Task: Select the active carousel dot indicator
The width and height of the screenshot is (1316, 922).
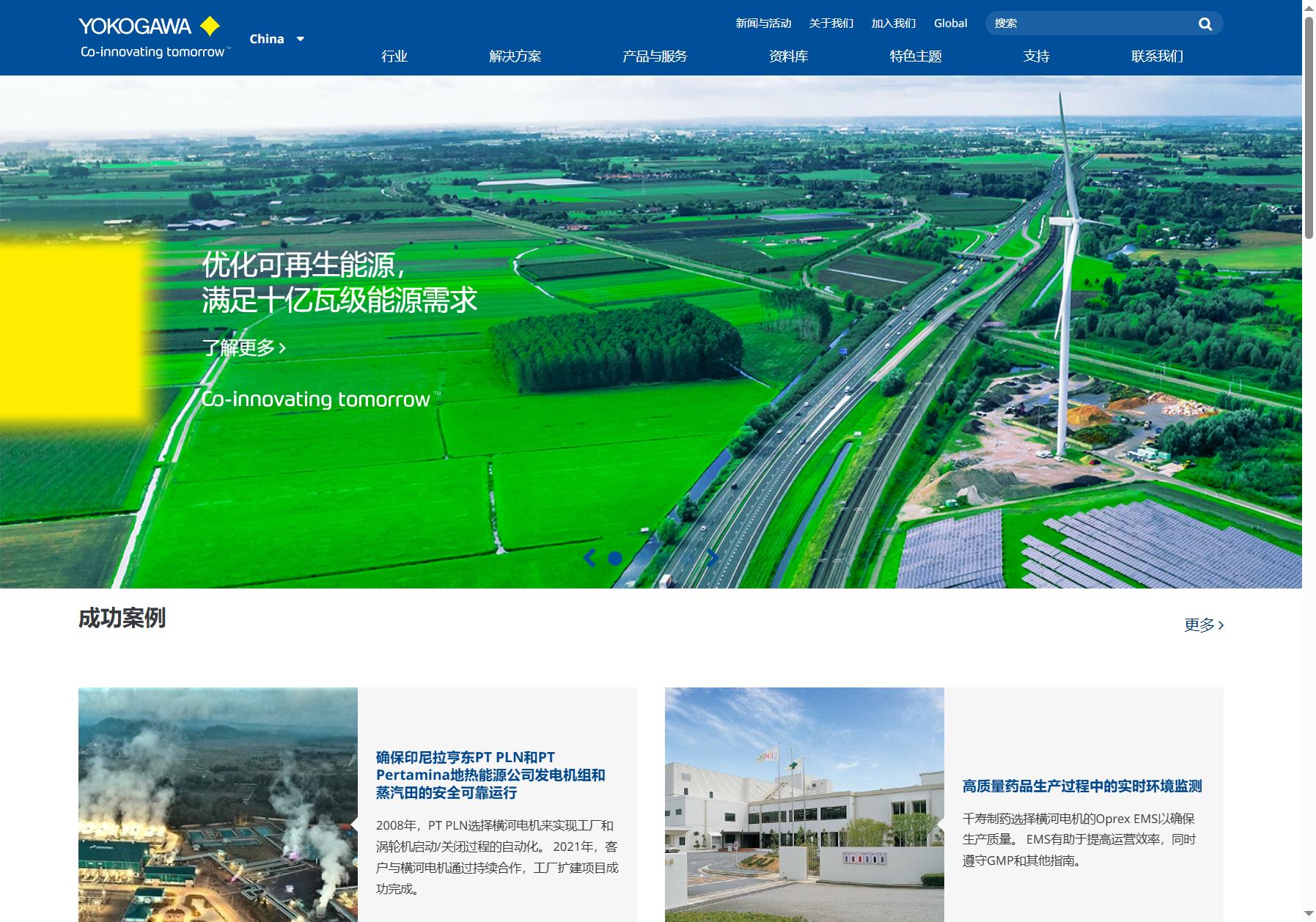Action: coord(615,558)
